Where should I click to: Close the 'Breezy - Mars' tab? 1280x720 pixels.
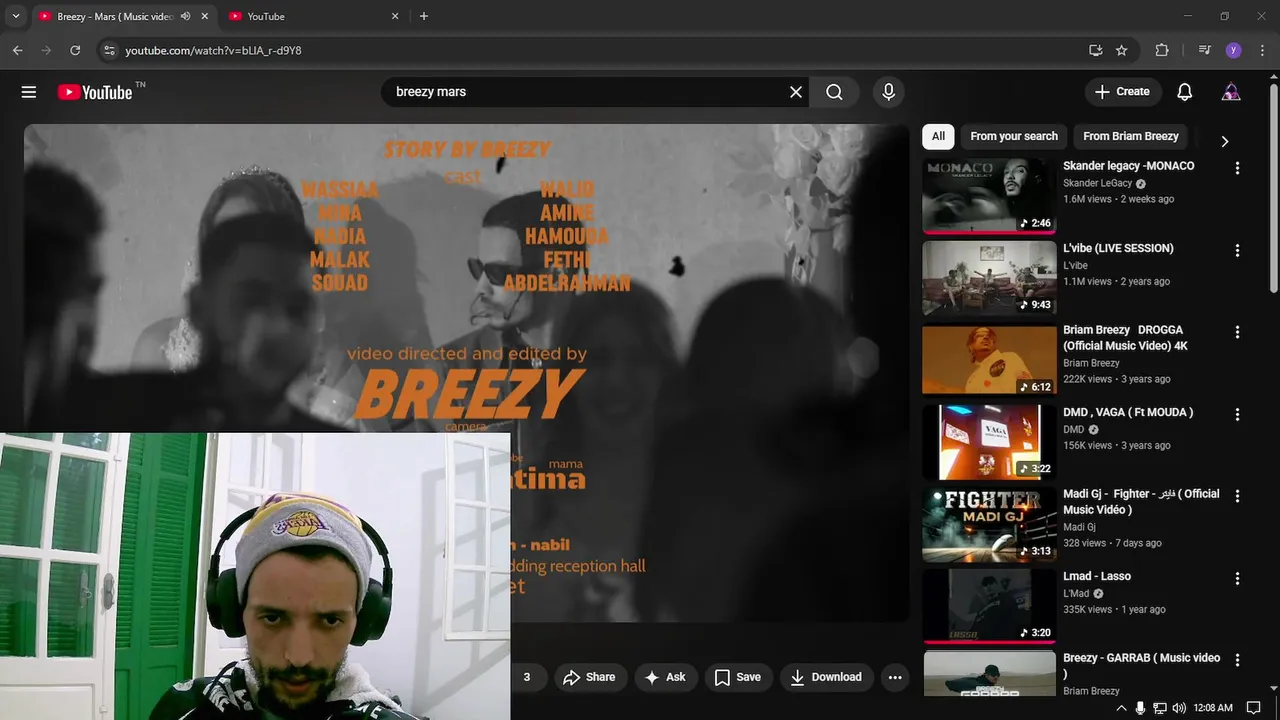coord(205,16)
